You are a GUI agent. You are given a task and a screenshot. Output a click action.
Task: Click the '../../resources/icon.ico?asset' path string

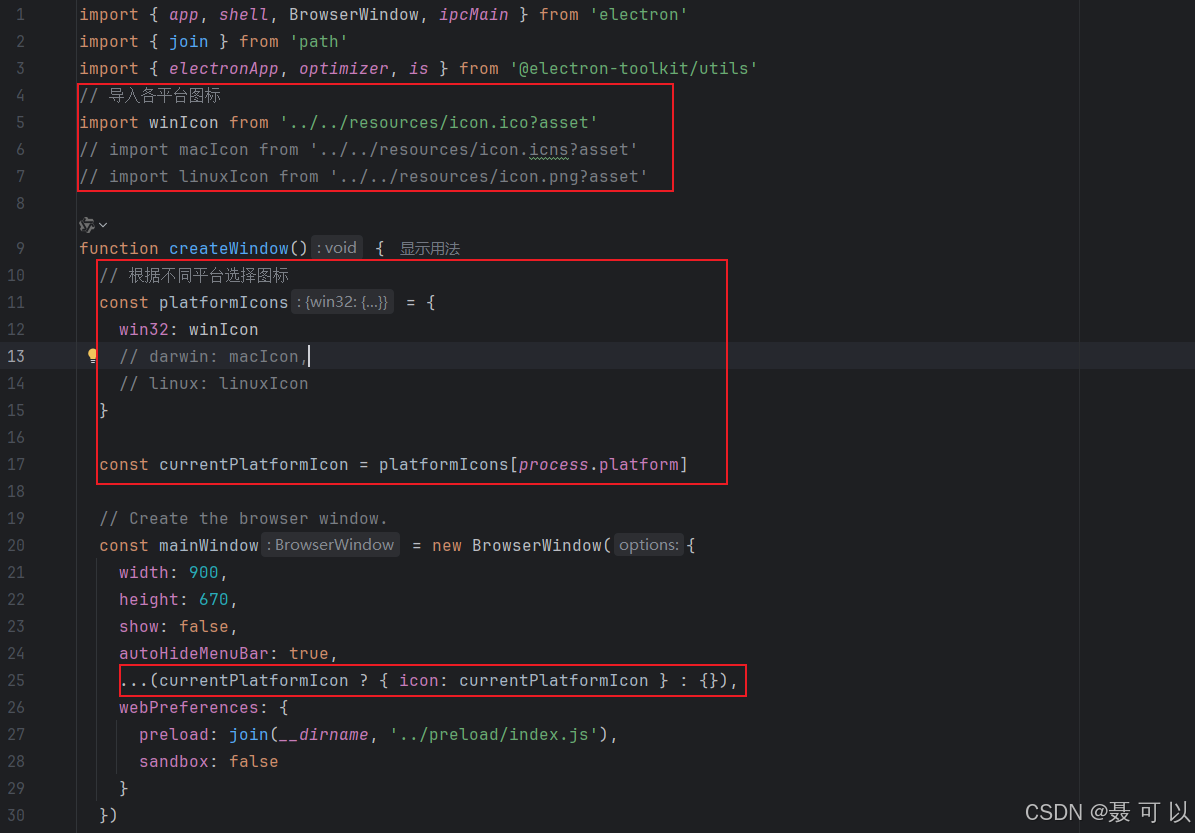point(439,123)
